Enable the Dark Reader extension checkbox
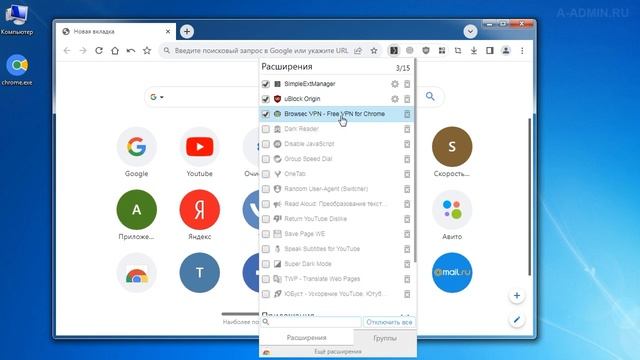The height and width of the screenshot is (360, 640). pos(266,129)
